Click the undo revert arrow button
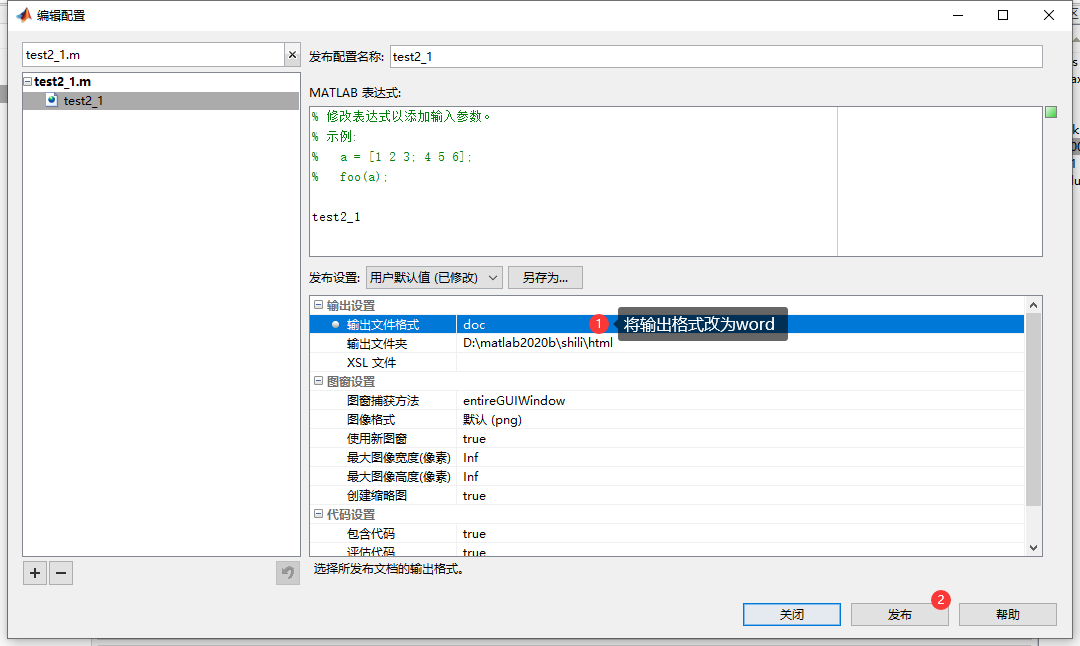The width and height of the screenshot is (1080, 646). (288, 573)
